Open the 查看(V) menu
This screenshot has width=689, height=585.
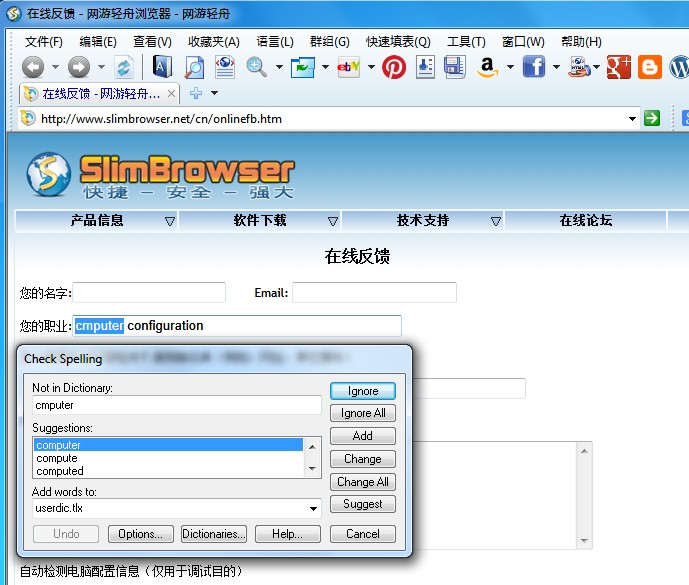[x=152, y=42]
